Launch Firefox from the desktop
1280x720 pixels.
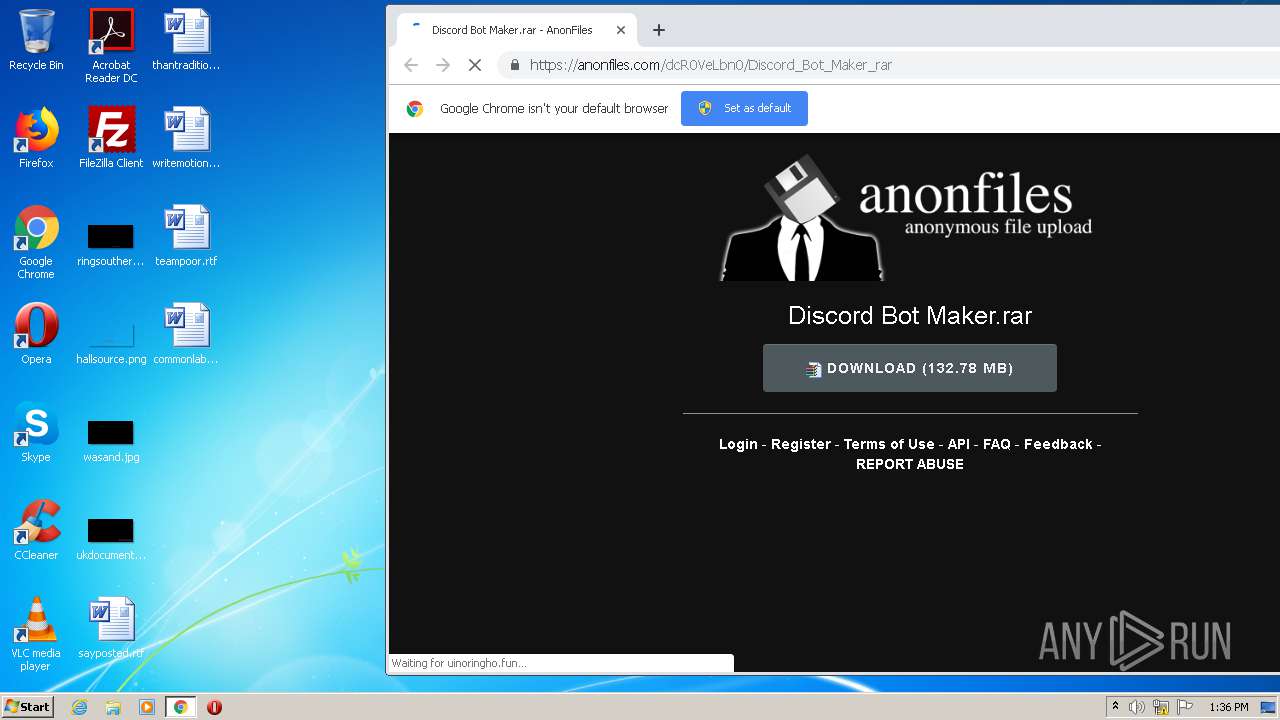(x=36, y=138)
